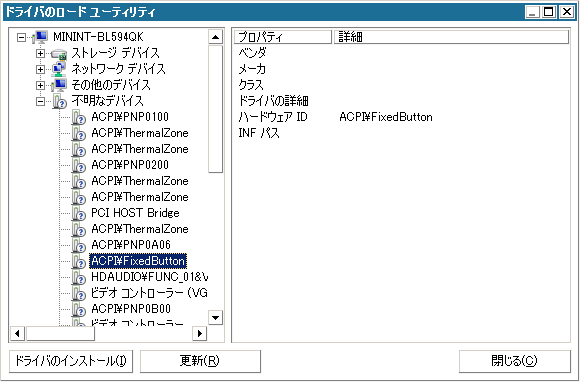Select ネットワーク デバイス in the tree

click(x=118, y=69)
